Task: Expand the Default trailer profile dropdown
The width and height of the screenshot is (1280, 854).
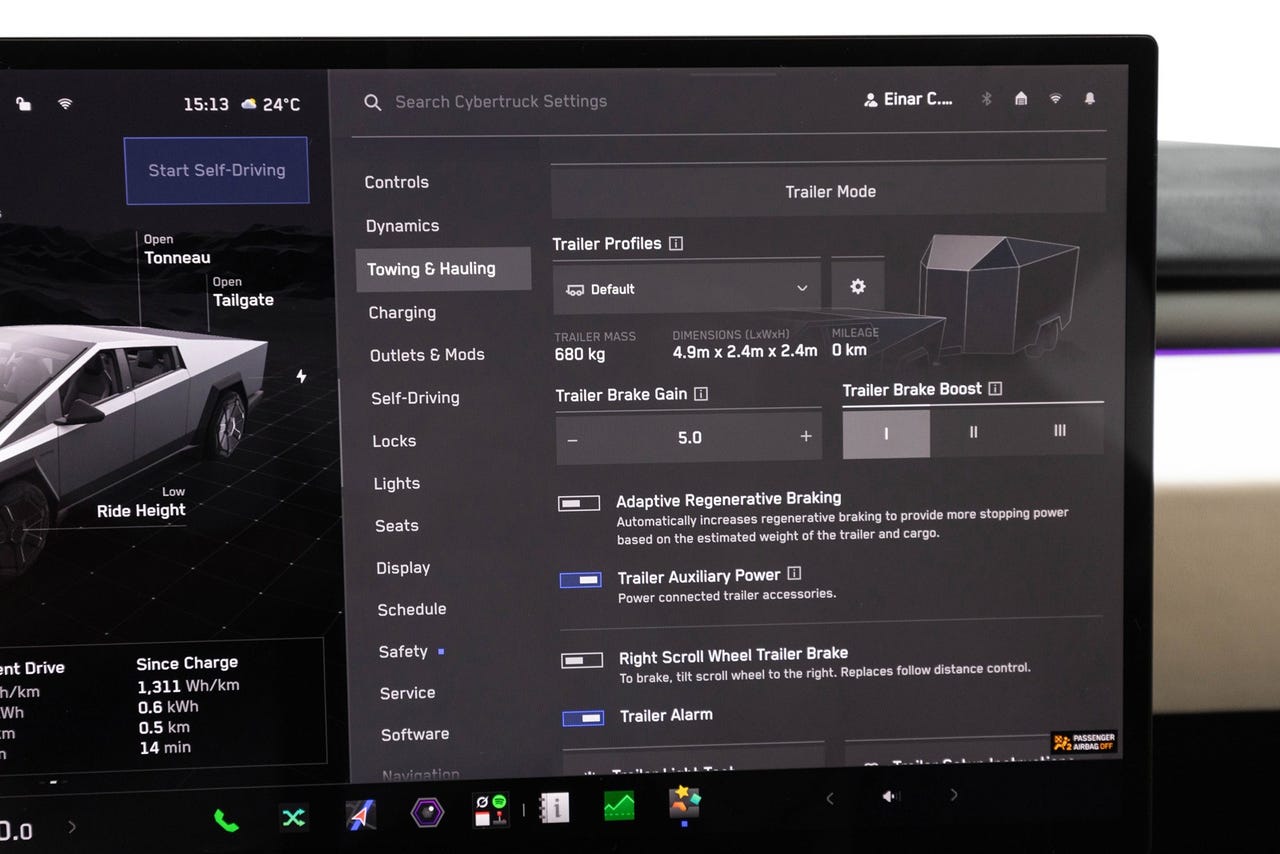Action: coord(686,288)
